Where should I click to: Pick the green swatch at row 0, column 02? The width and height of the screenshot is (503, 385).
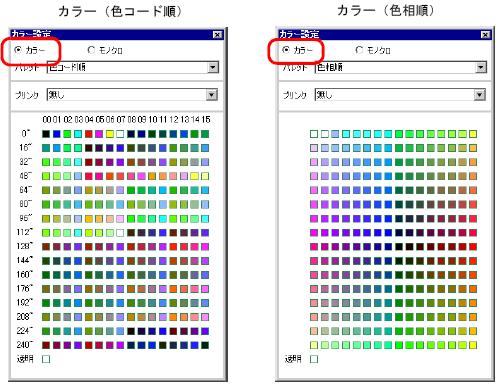(x=67, y=134)
